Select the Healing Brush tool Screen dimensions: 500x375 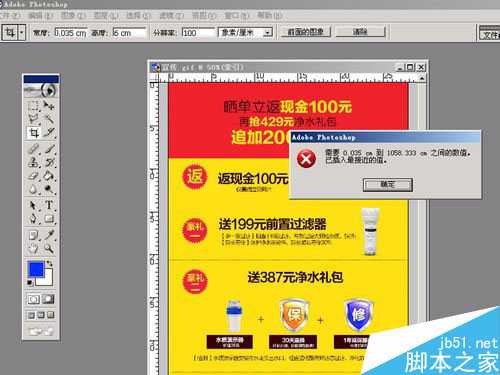(x=33, y=149)
